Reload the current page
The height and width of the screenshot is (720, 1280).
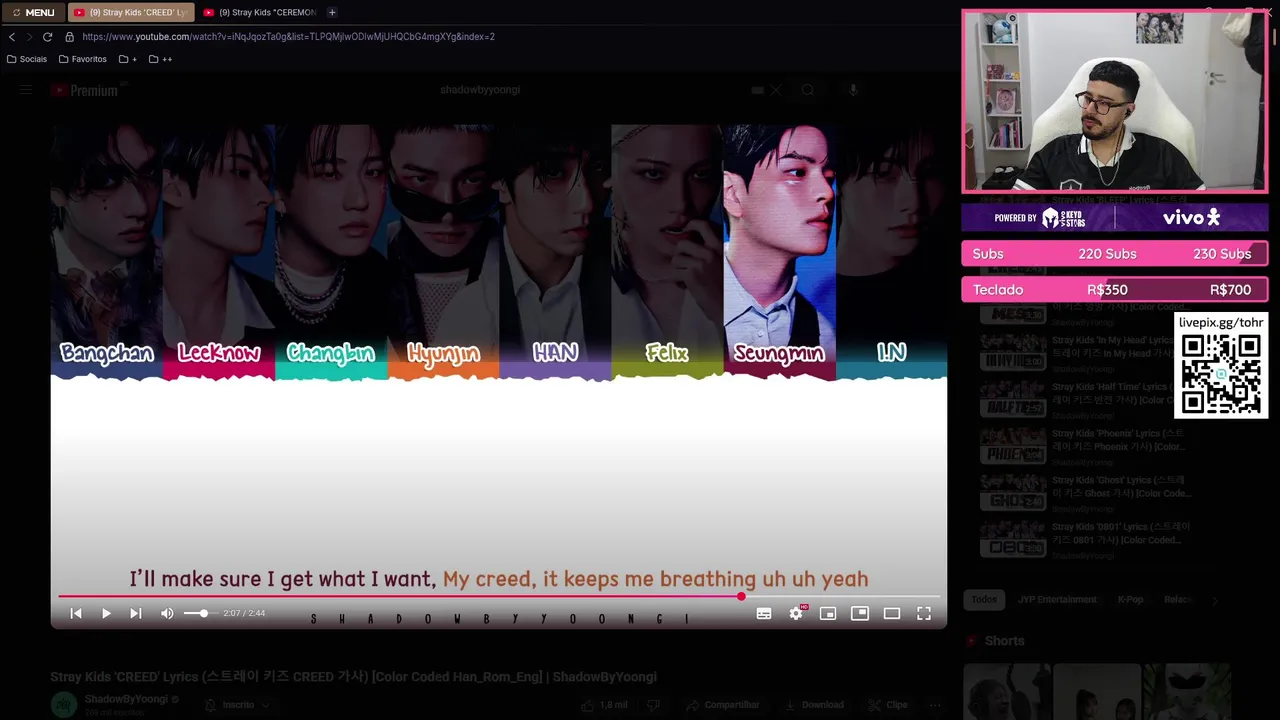pos(47,37)
